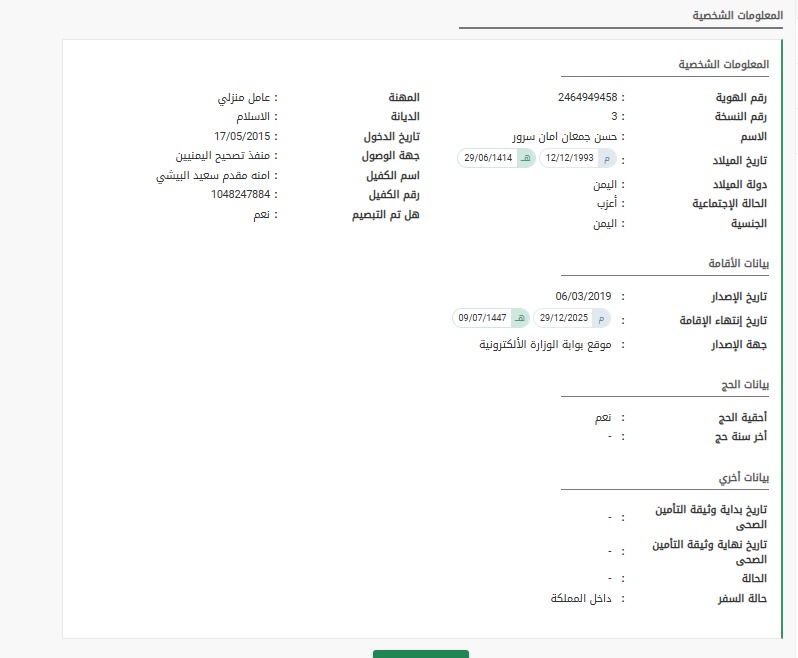This screenshot has width=798, height=658.
Task: Click the Hijri 'هـ' badge beside birth date 29/06/1414
Action: click(524, 158)
